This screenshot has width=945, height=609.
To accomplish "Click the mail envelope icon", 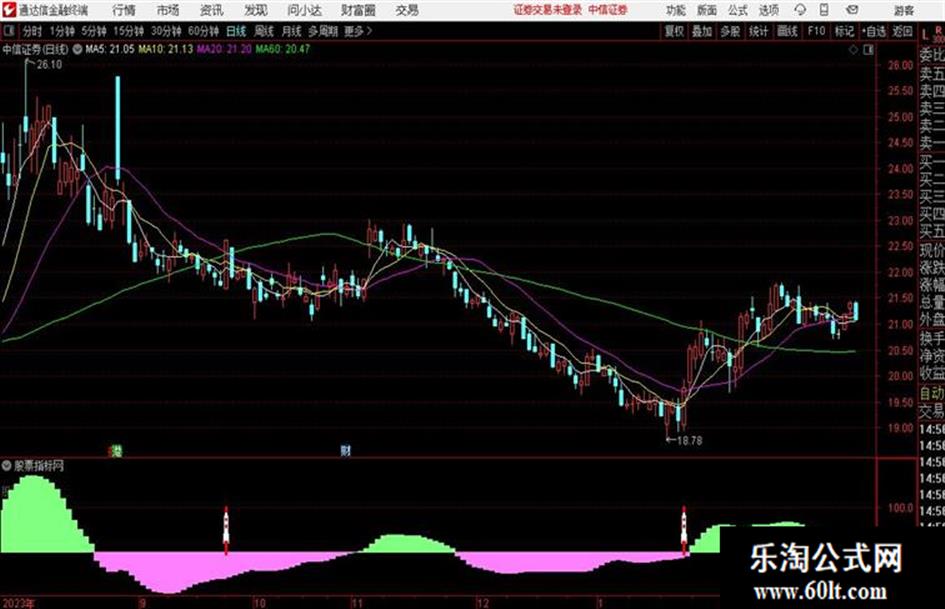I will (852, 10).
